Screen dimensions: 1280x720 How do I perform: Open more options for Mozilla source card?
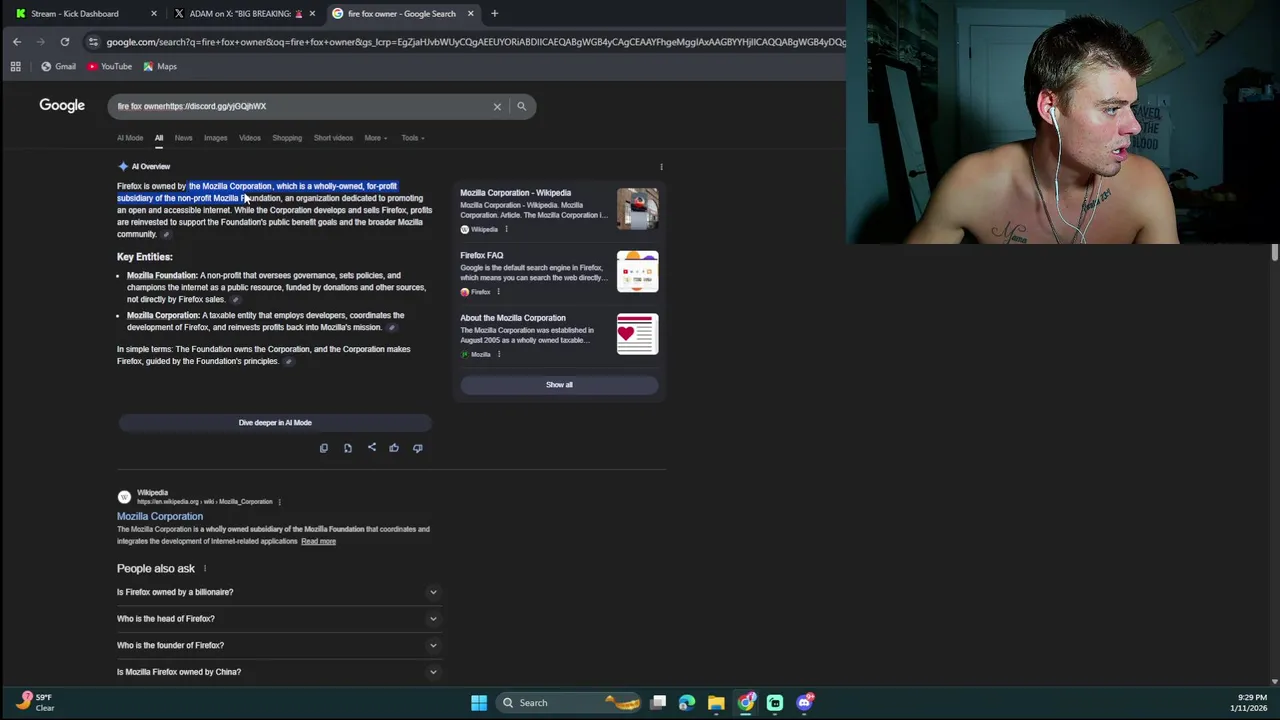(x=498, y=354)
